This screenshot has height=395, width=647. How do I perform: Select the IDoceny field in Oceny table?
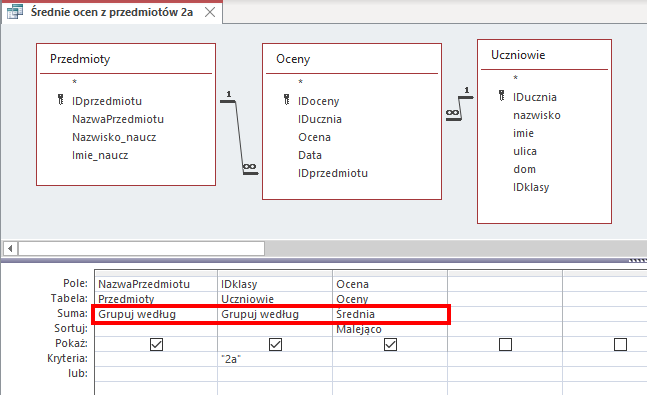319,101
